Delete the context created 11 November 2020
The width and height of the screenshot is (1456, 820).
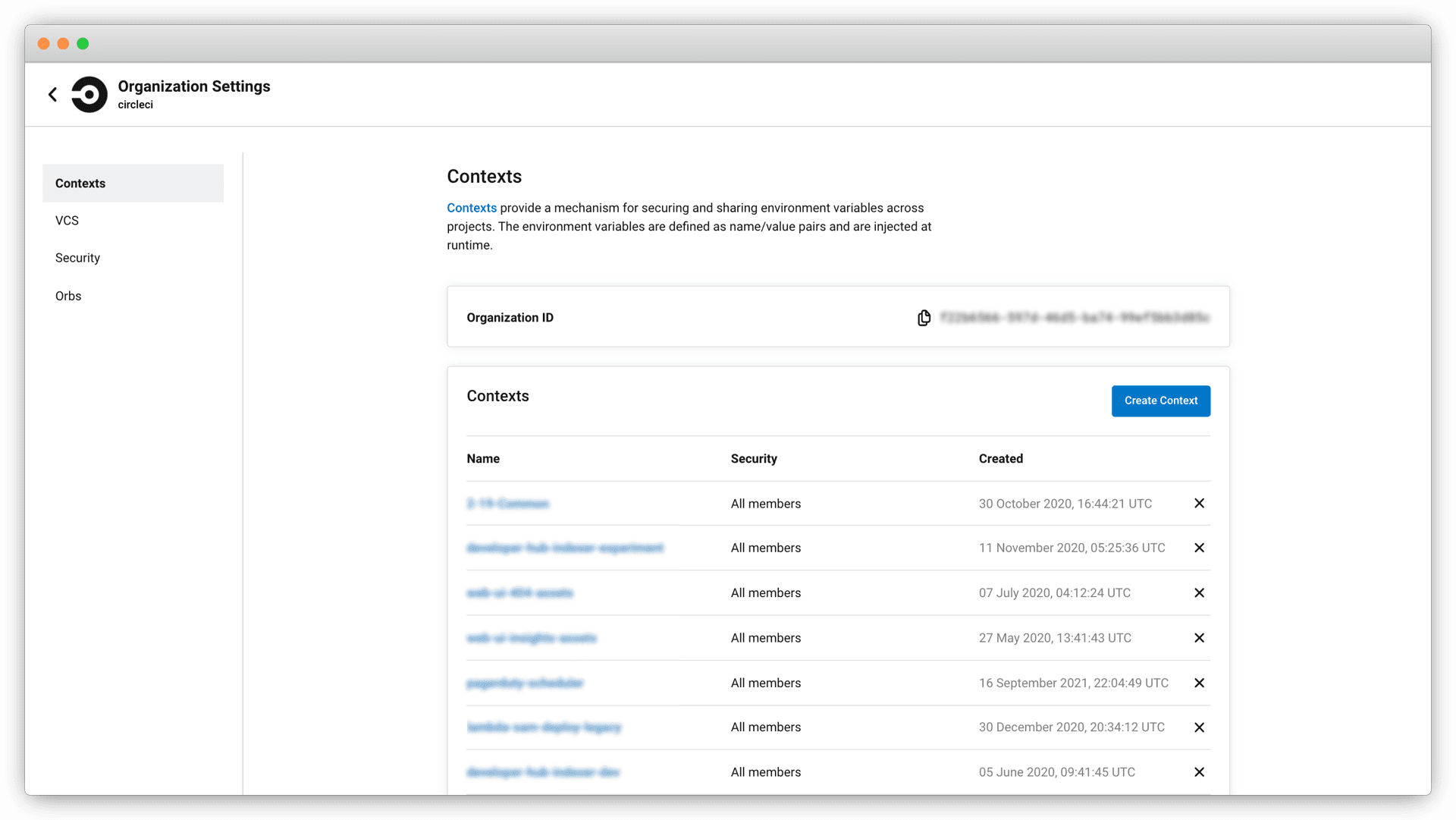1199,548
